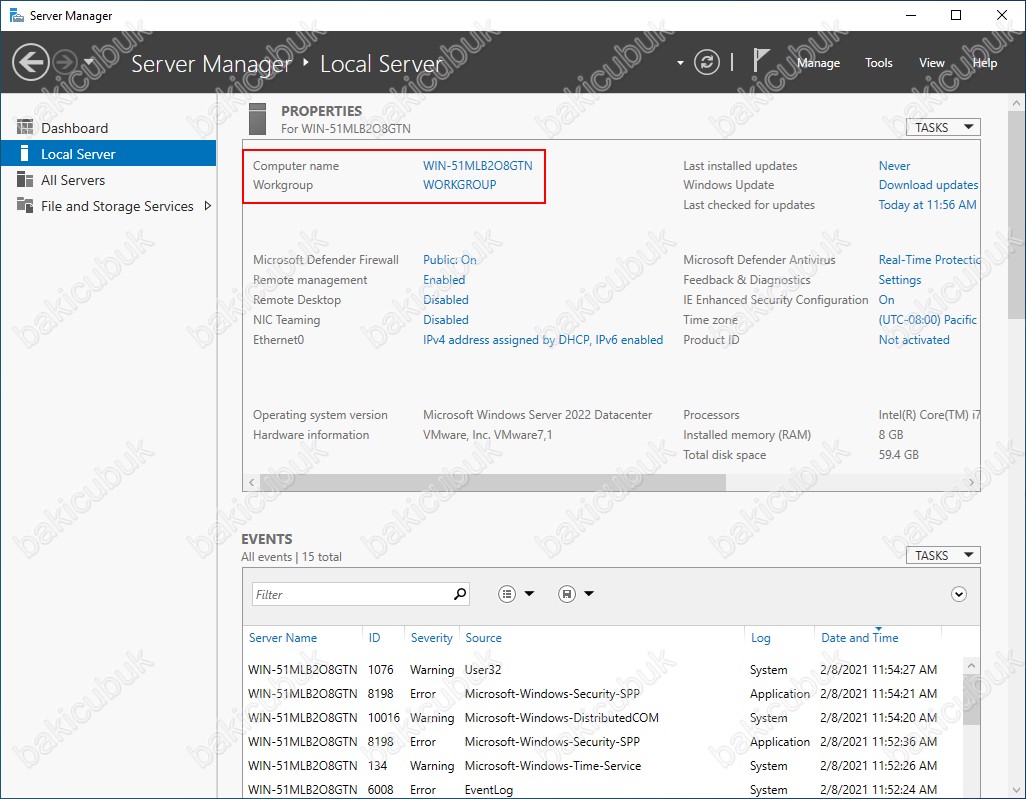Click the Properties horizontal scrollbar thumb
Image resolution: width=1026 pixels, height=799 pixels.
(493, 482)
